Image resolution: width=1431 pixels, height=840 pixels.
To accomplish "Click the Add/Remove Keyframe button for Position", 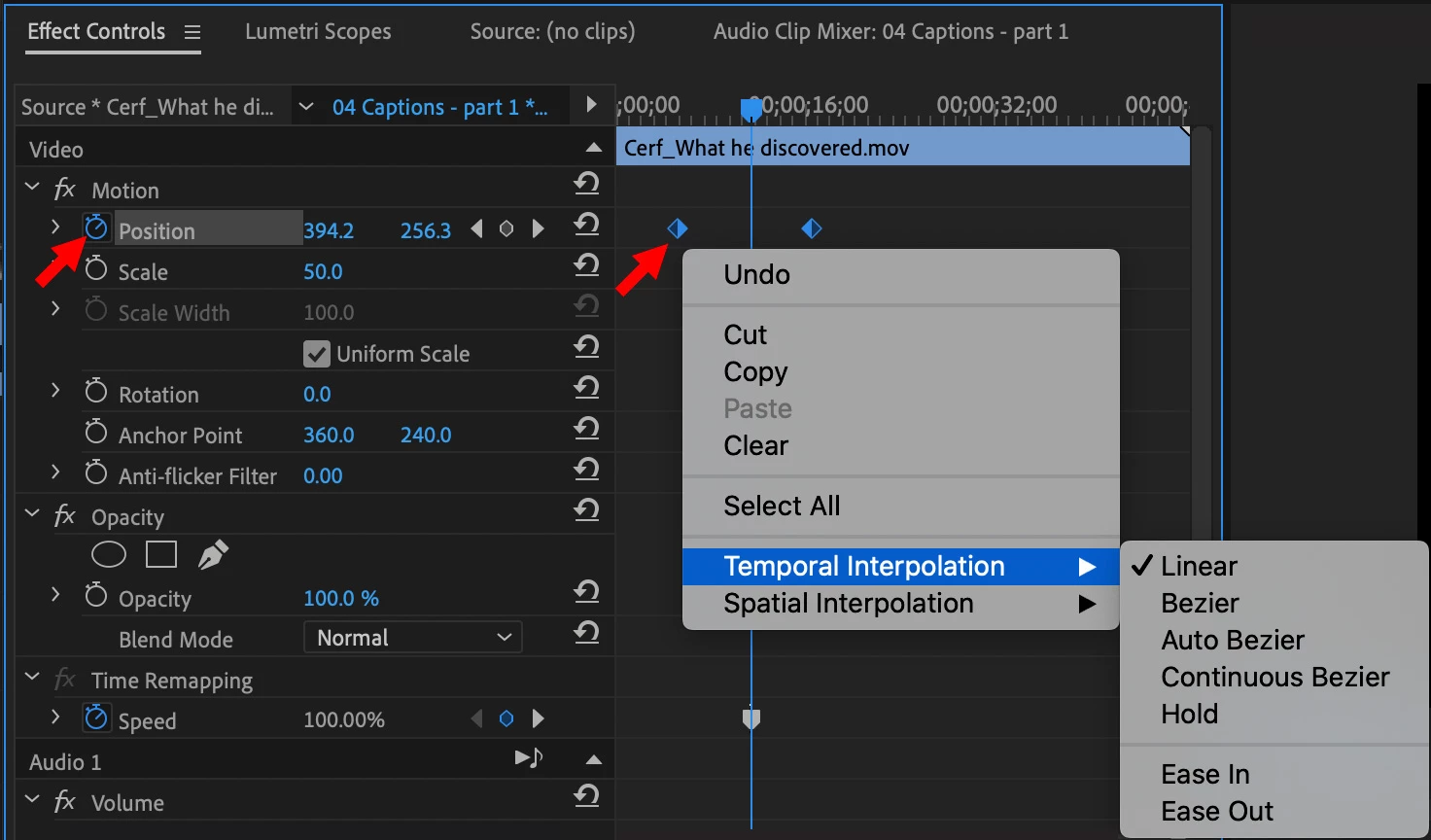I will point(506,229).
